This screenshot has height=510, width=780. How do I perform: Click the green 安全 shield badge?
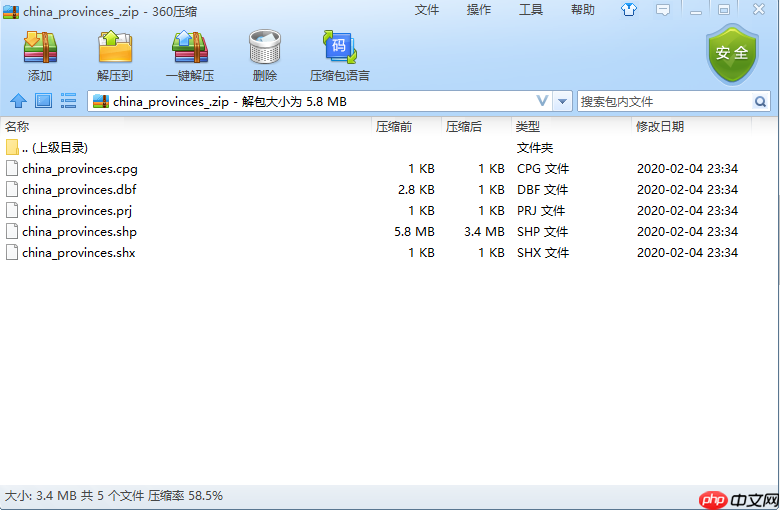732,54
